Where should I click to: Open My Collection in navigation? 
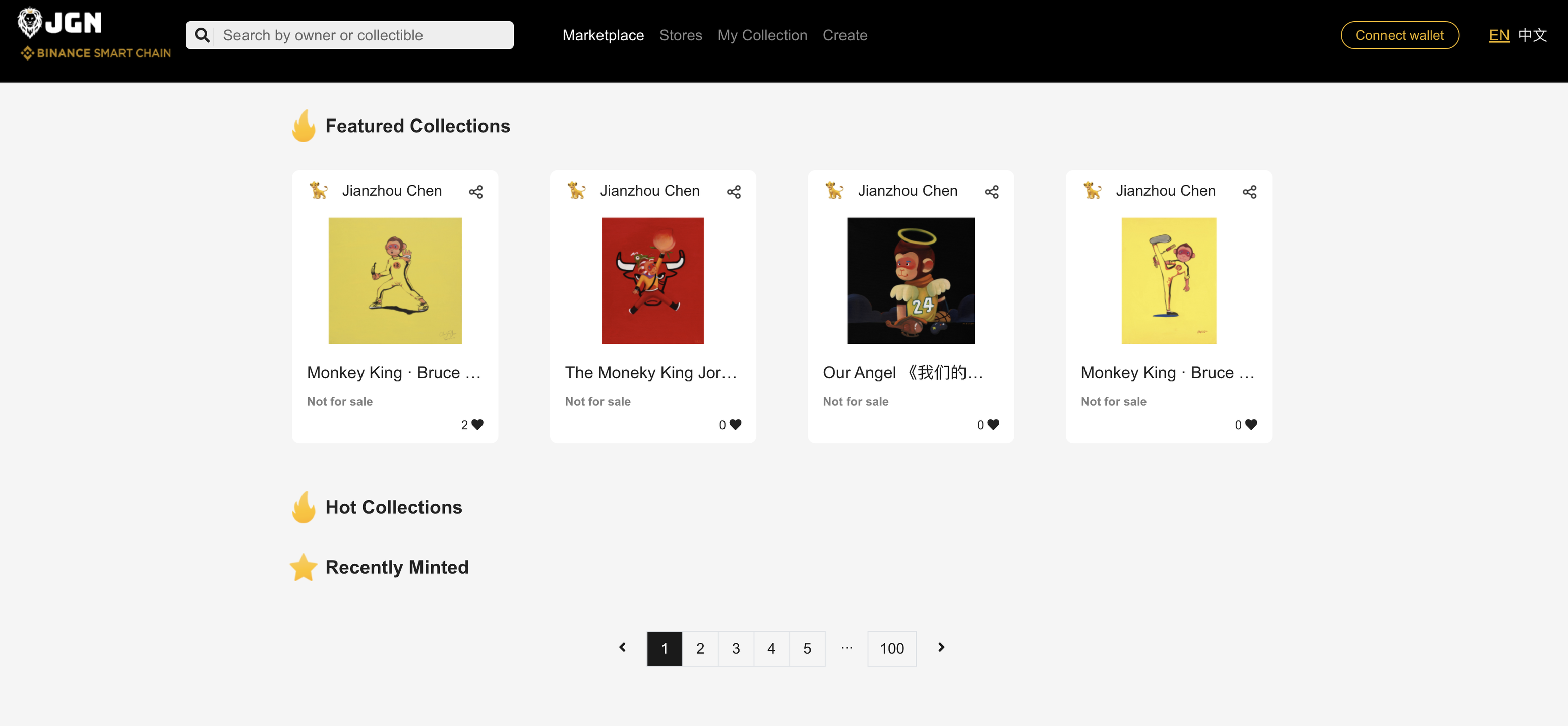coord(762,35)
